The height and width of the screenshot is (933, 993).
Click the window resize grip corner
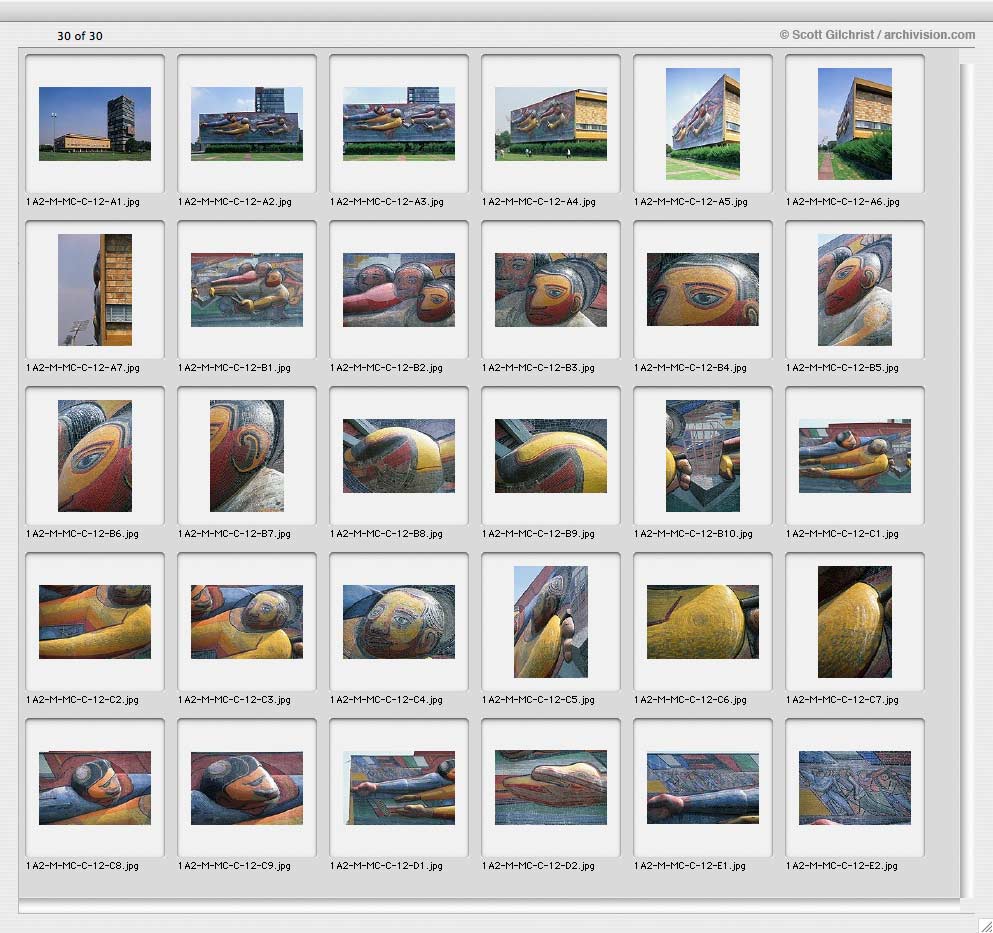(985, 925)
